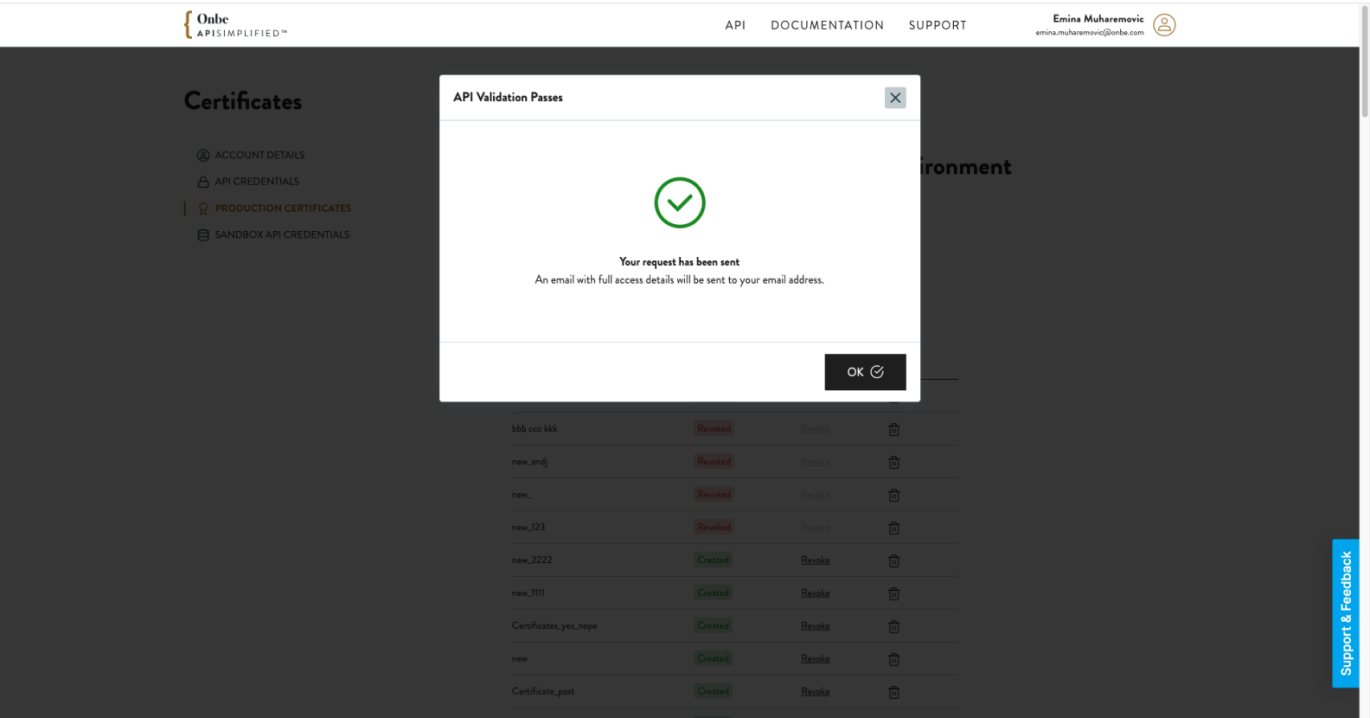The image size is (1370, 718).
Task: Open the Support & Feedback side tab
Action: [x=1345, y=613]
